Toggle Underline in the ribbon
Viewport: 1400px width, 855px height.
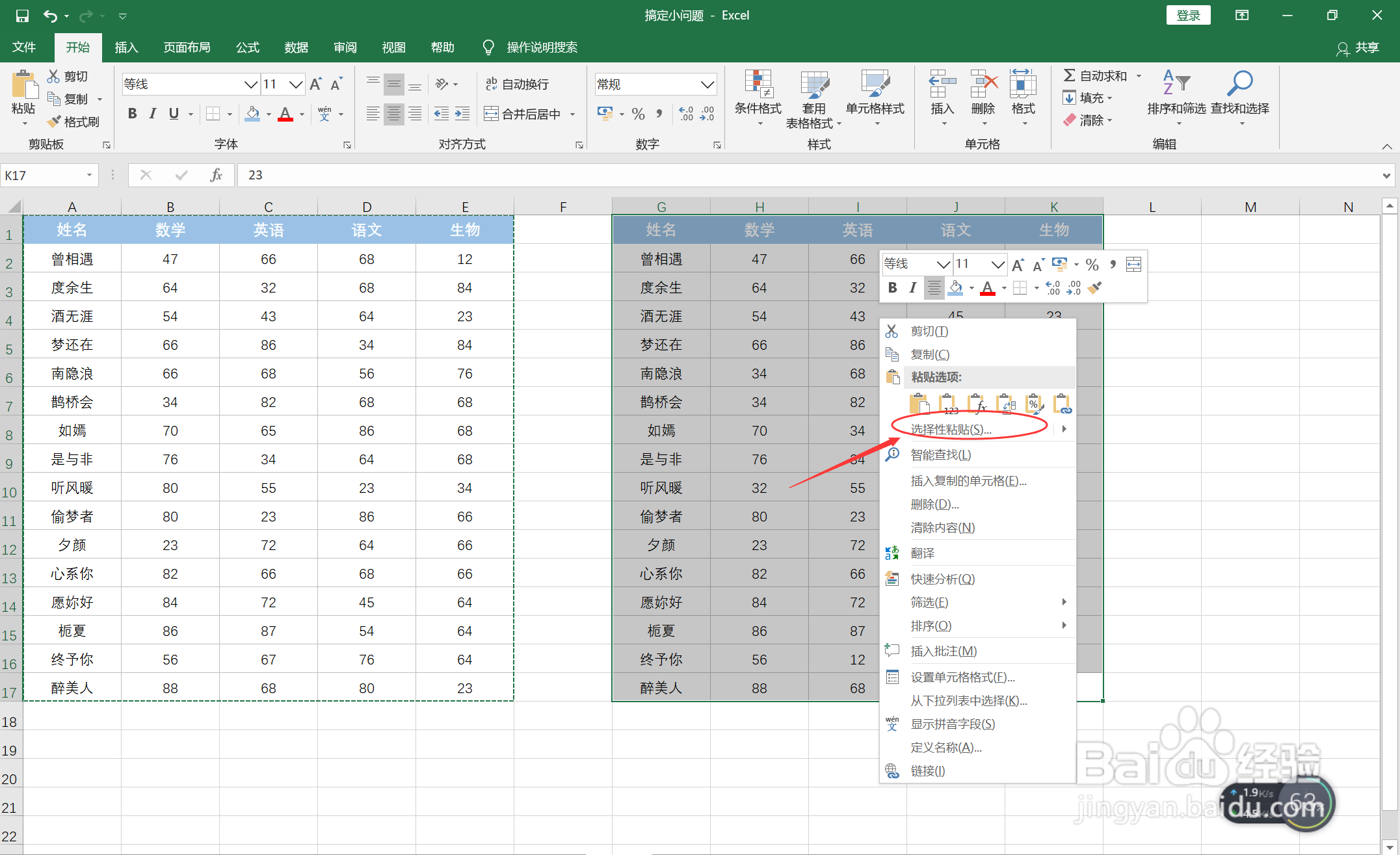click(174, 114)
